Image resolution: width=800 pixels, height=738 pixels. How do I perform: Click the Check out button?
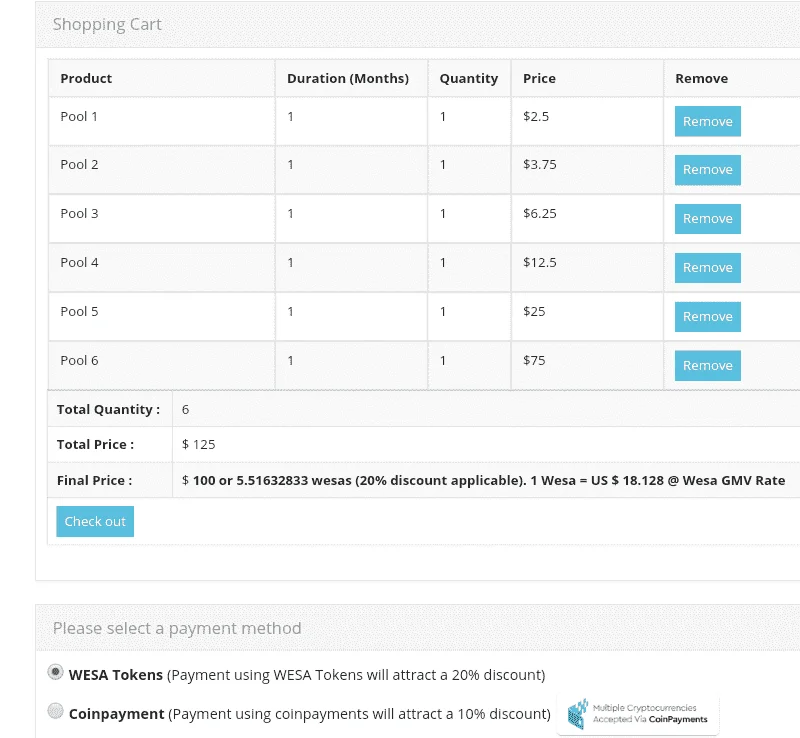pyautogui.click(x=95, y=522)
